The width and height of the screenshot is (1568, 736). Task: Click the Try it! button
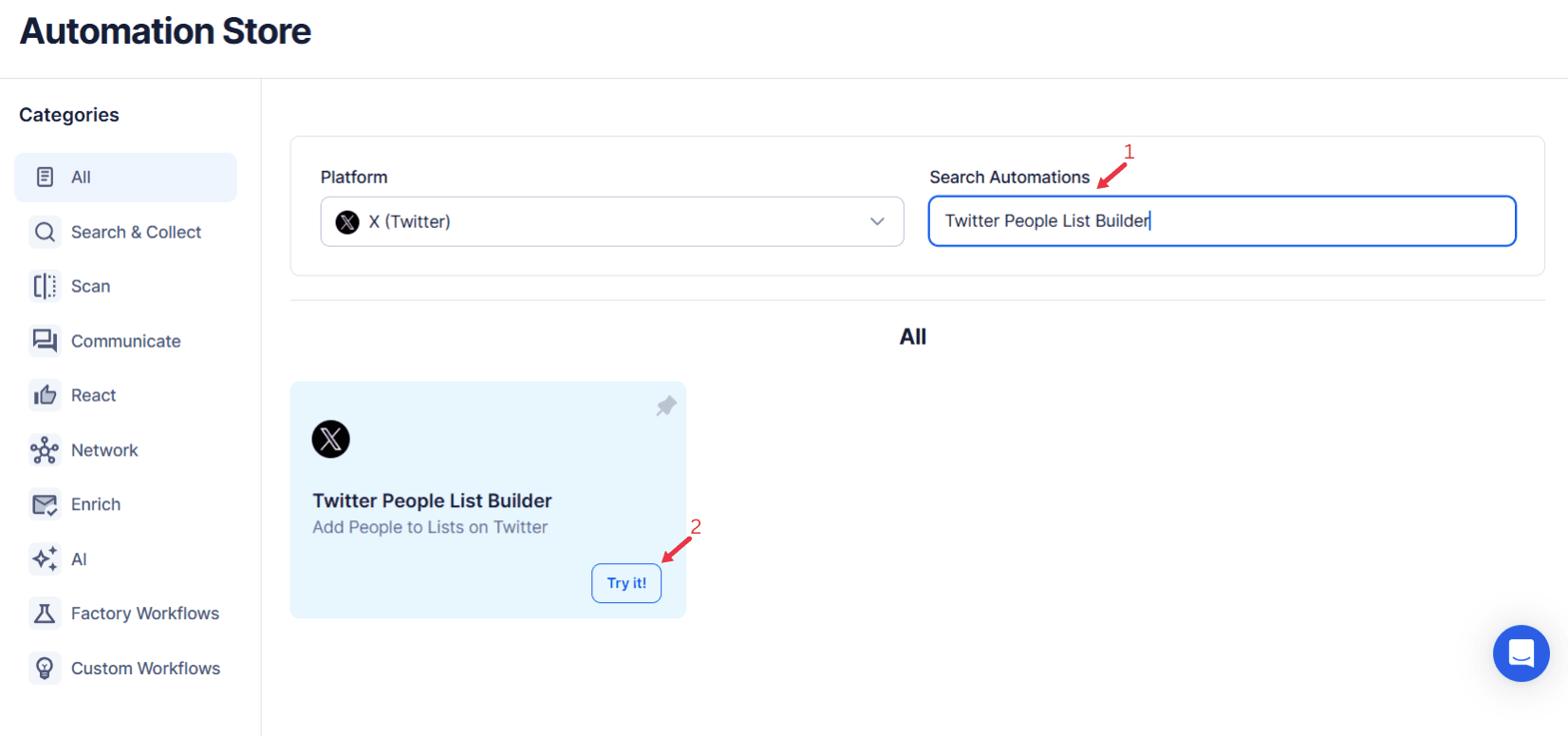(x=626, y=582)
